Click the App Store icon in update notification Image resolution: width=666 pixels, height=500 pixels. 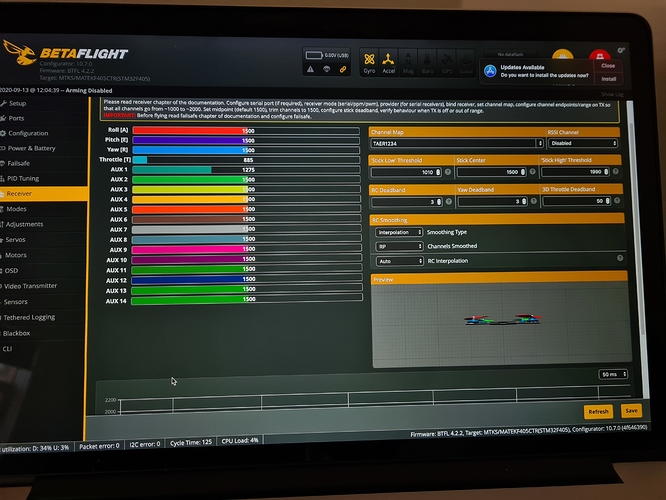point(490,71)
